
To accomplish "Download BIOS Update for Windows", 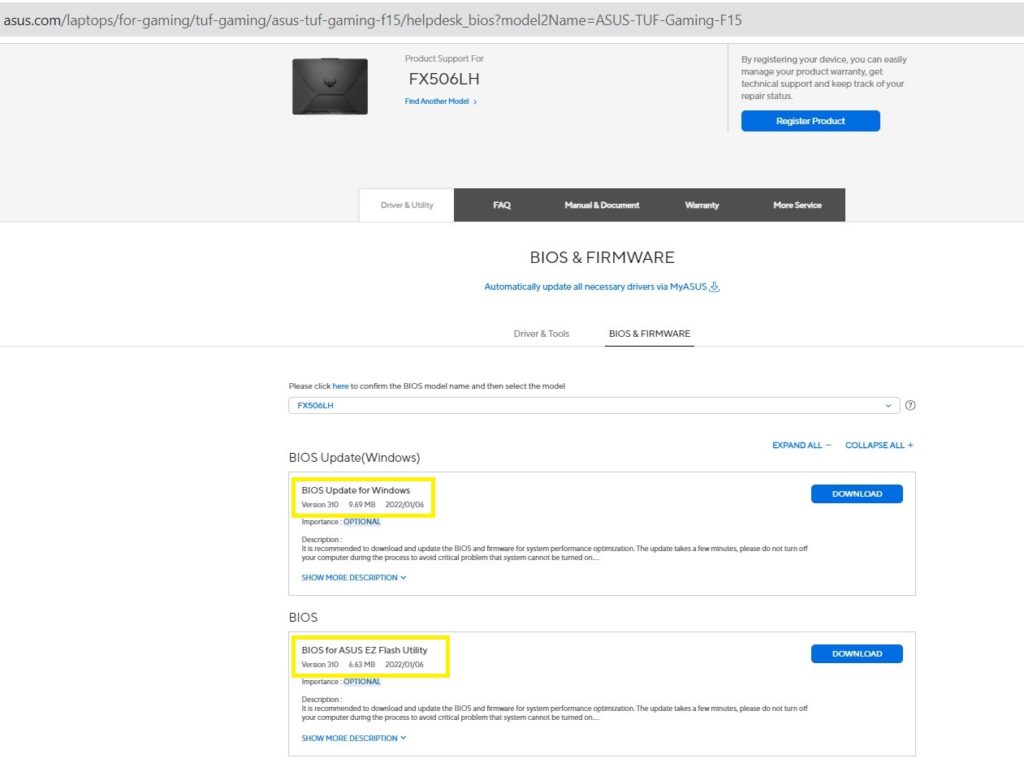I will point(856,494).
